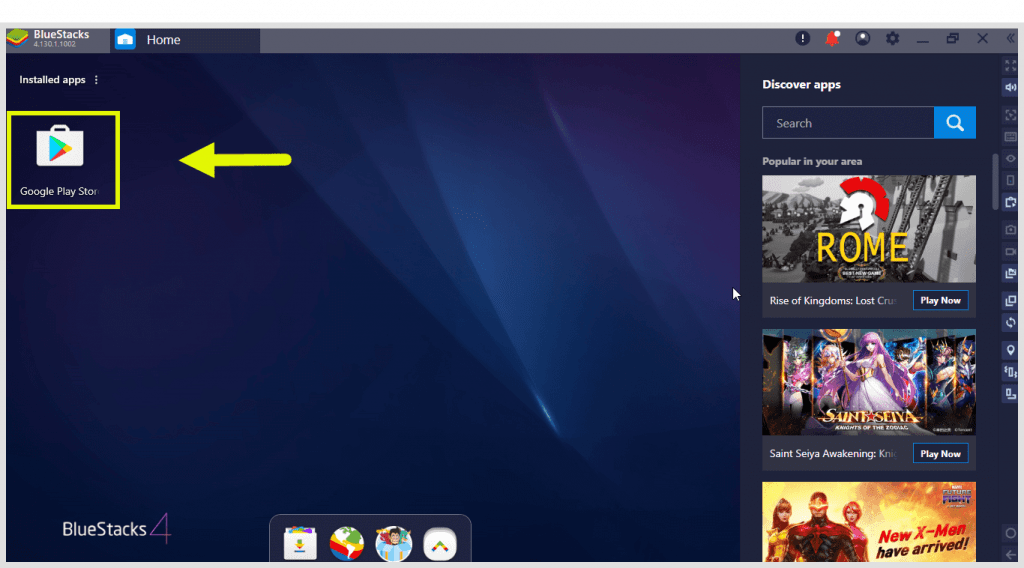Toggle the eye overlay sidebar icon
Viewport: 1024px width, 568px height.
(x=1010, y=159)
